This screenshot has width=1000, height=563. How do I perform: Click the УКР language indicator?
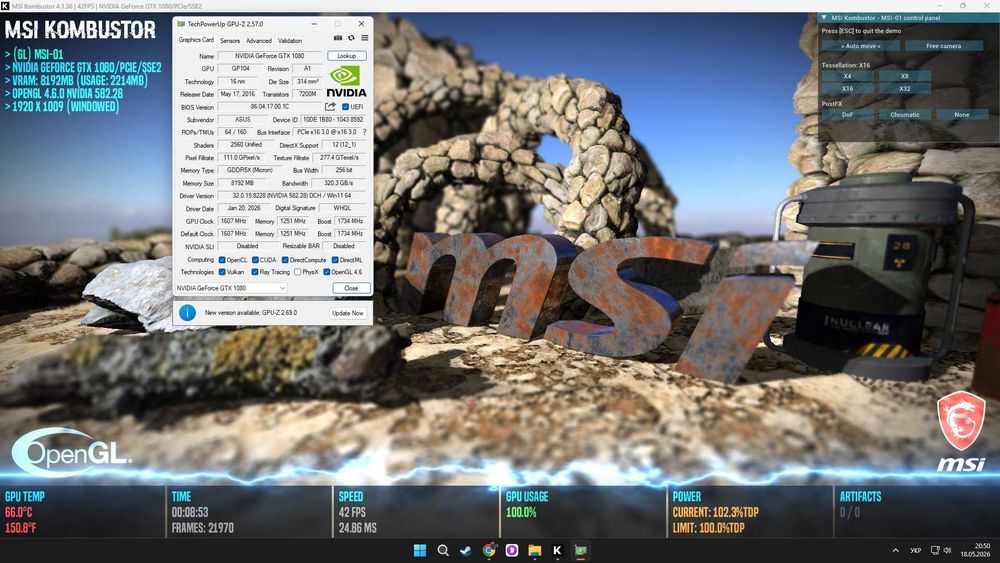[916, 550]
